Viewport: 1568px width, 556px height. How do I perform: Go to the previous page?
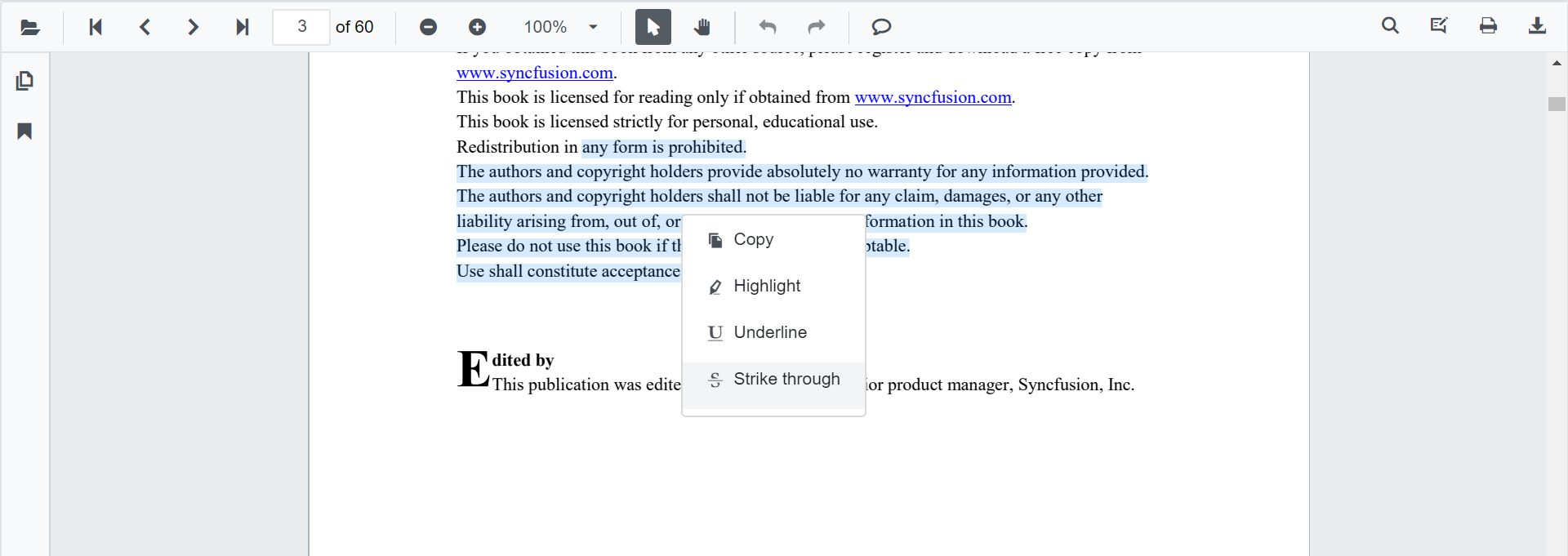click(x=145, y=27)
